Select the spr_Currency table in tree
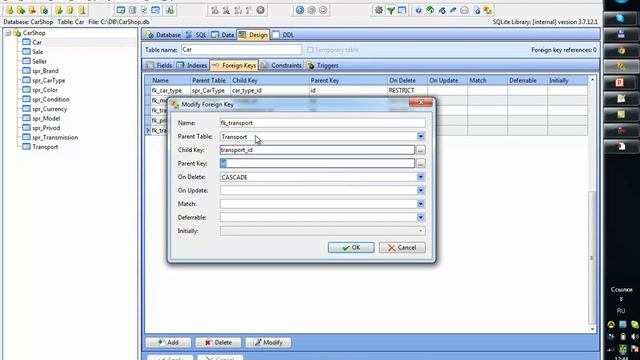 [x=49, y=109]
